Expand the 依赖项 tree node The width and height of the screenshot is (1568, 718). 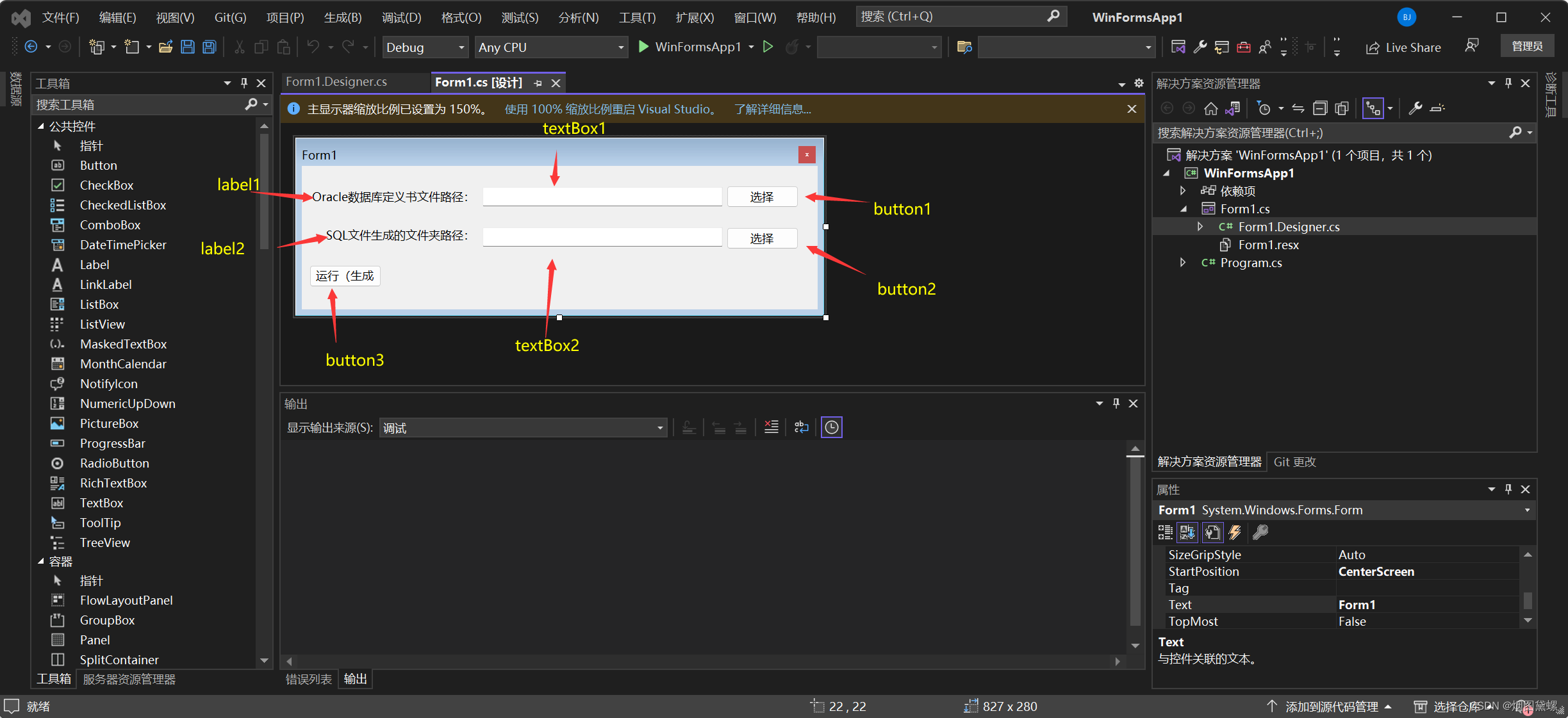click(x=1185, y=190)
